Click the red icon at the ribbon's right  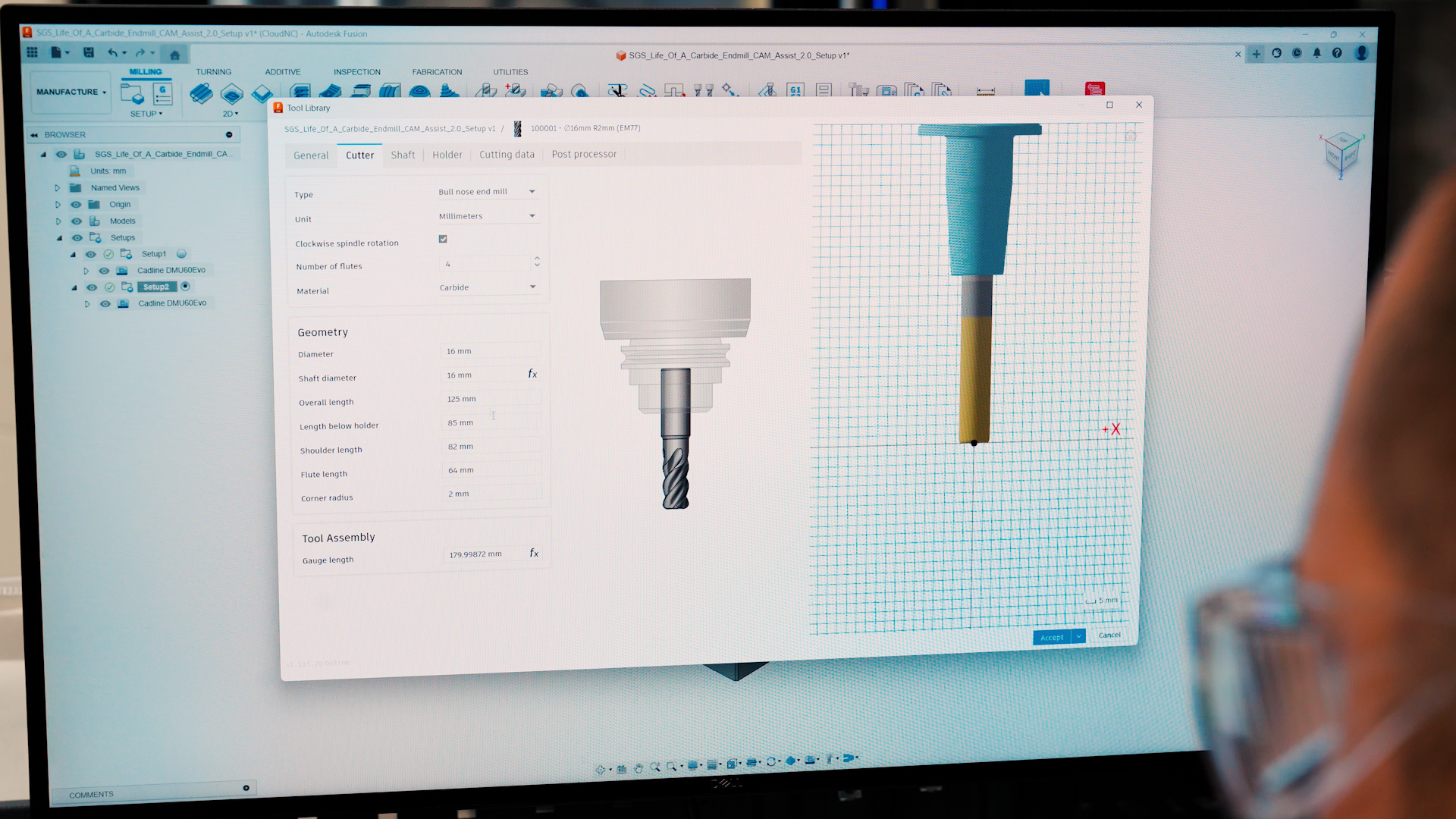coord(1094,89)
